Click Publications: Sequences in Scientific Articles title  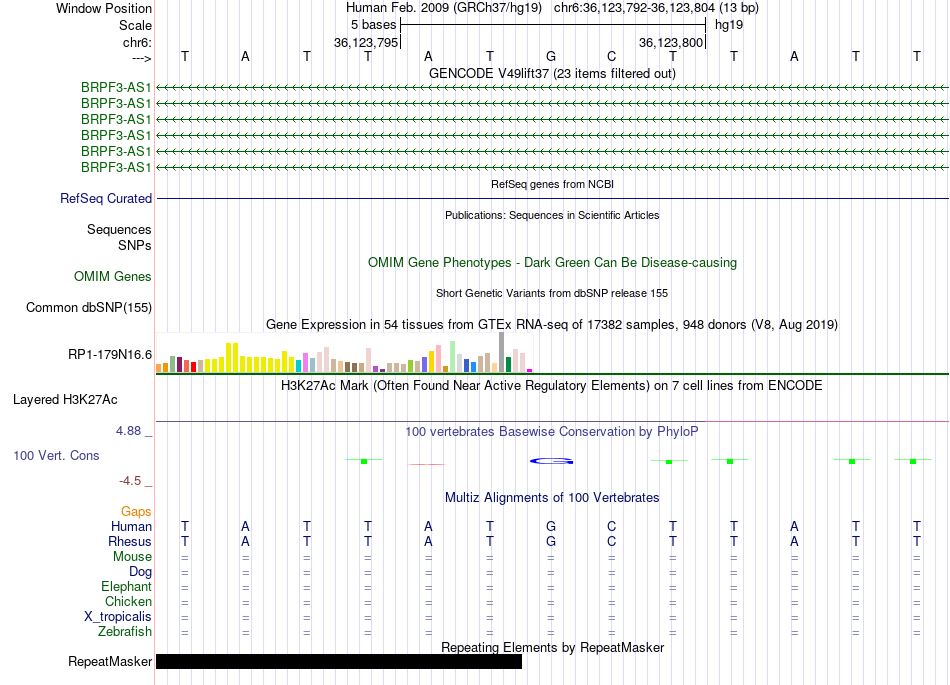(x=553, y=215)
